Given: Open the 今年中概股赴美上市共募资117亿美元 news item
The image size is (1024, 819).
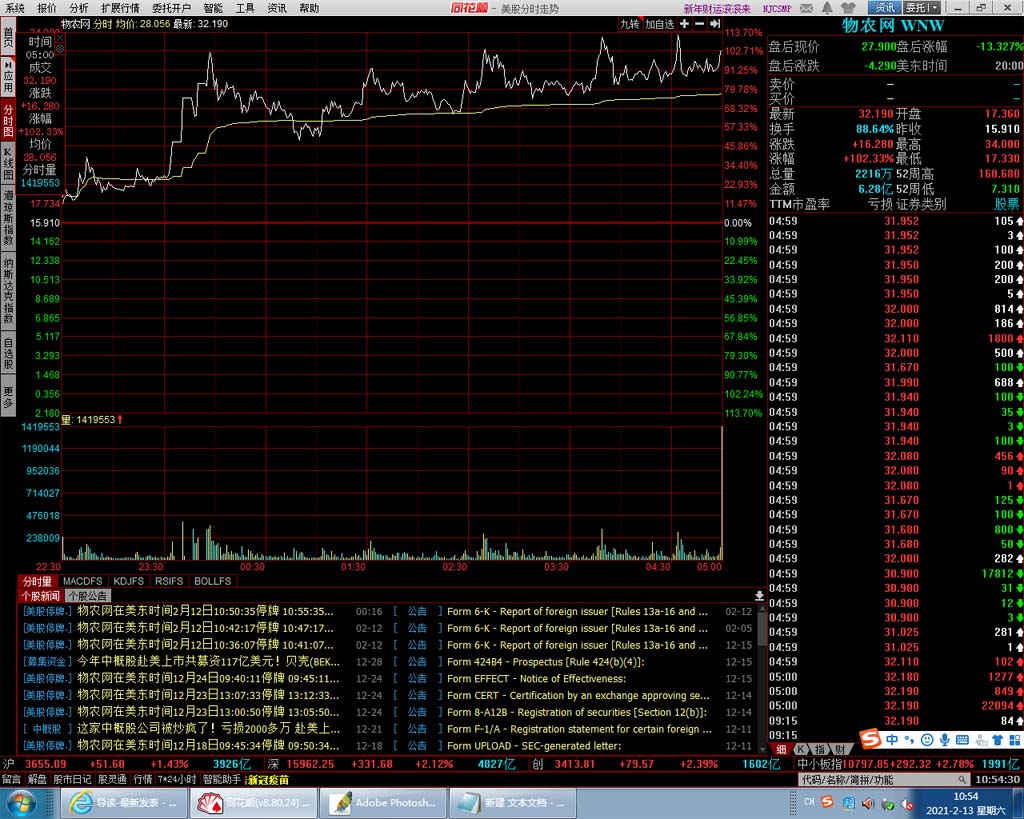Looking at the screenshot, I should (x=208, y=662).
